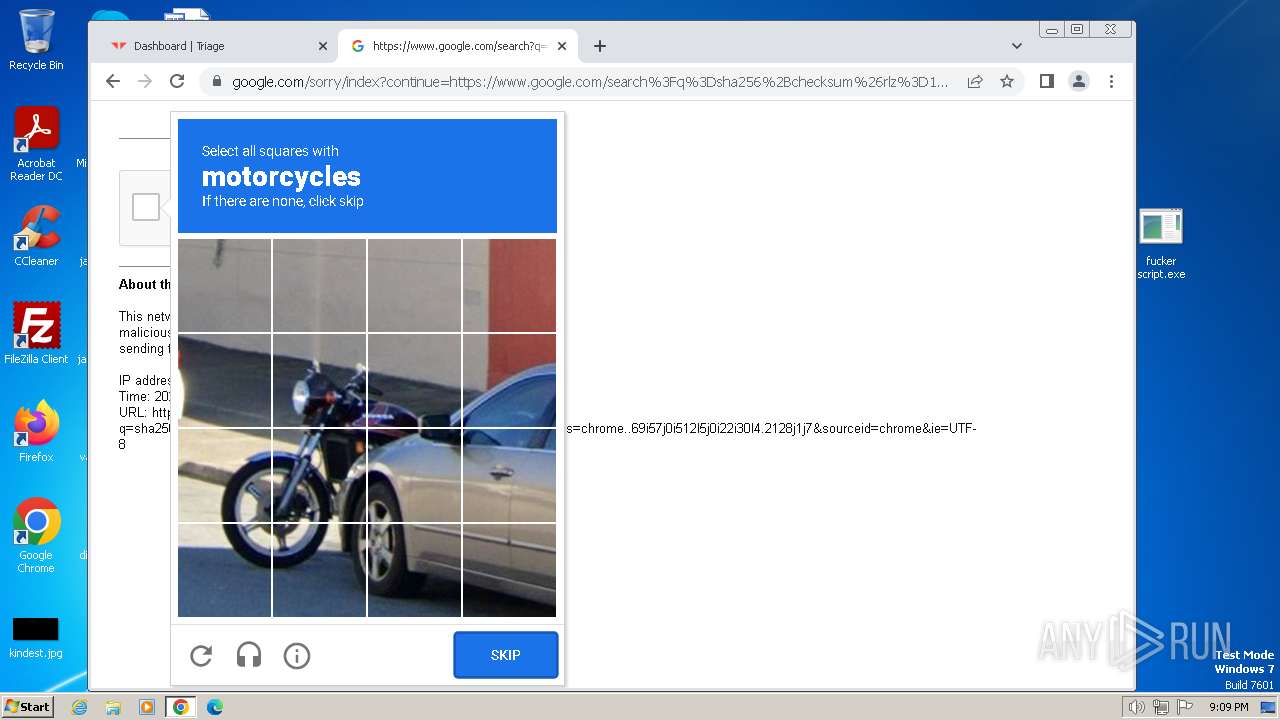Go back in Chrome

113,82
